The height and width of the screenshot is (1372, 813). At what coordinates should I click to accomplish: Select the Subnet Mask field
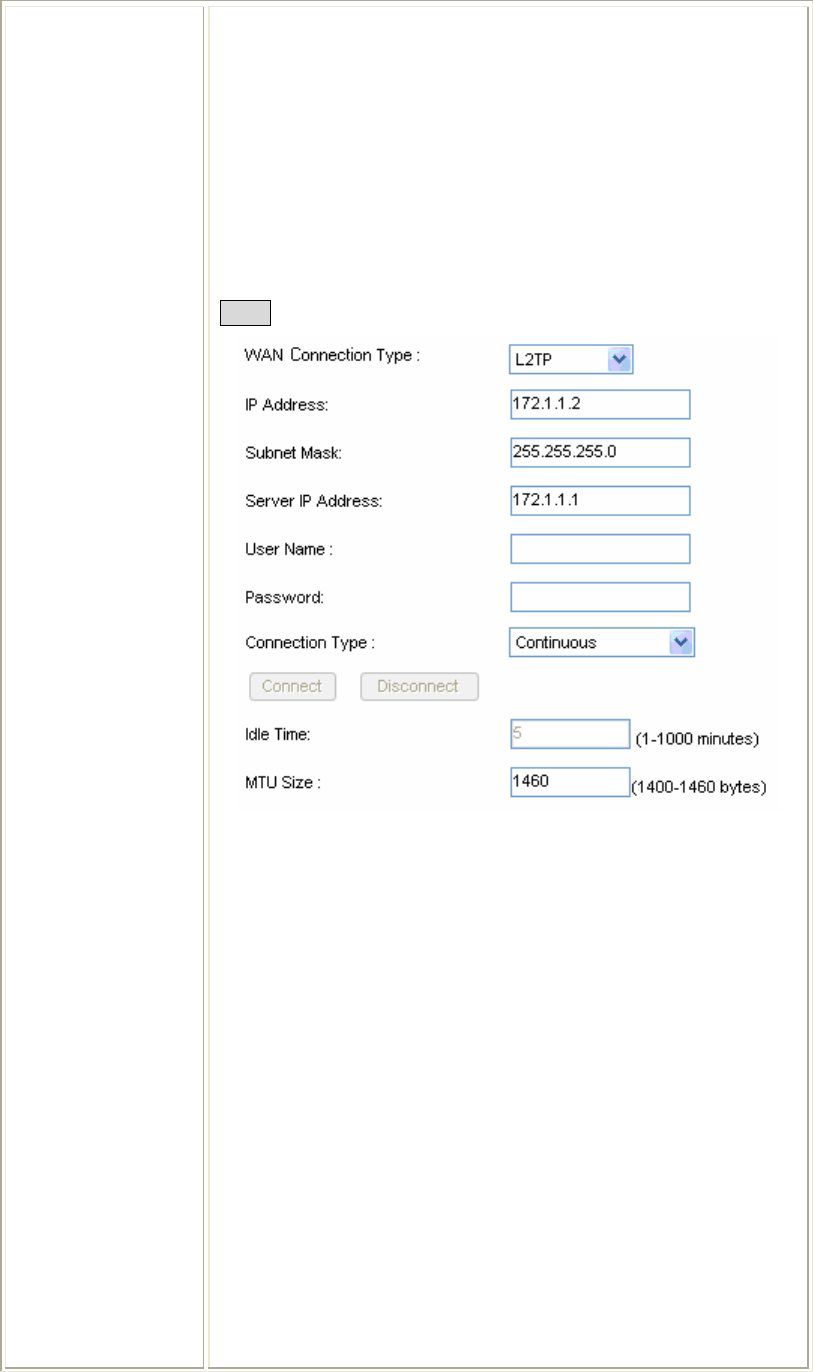(x=600, y=452)
